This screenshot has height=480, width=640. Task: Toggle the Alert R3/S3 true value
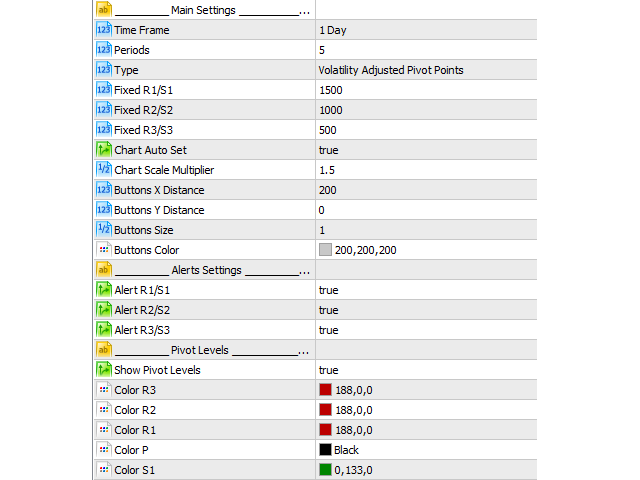coord(329,330)
